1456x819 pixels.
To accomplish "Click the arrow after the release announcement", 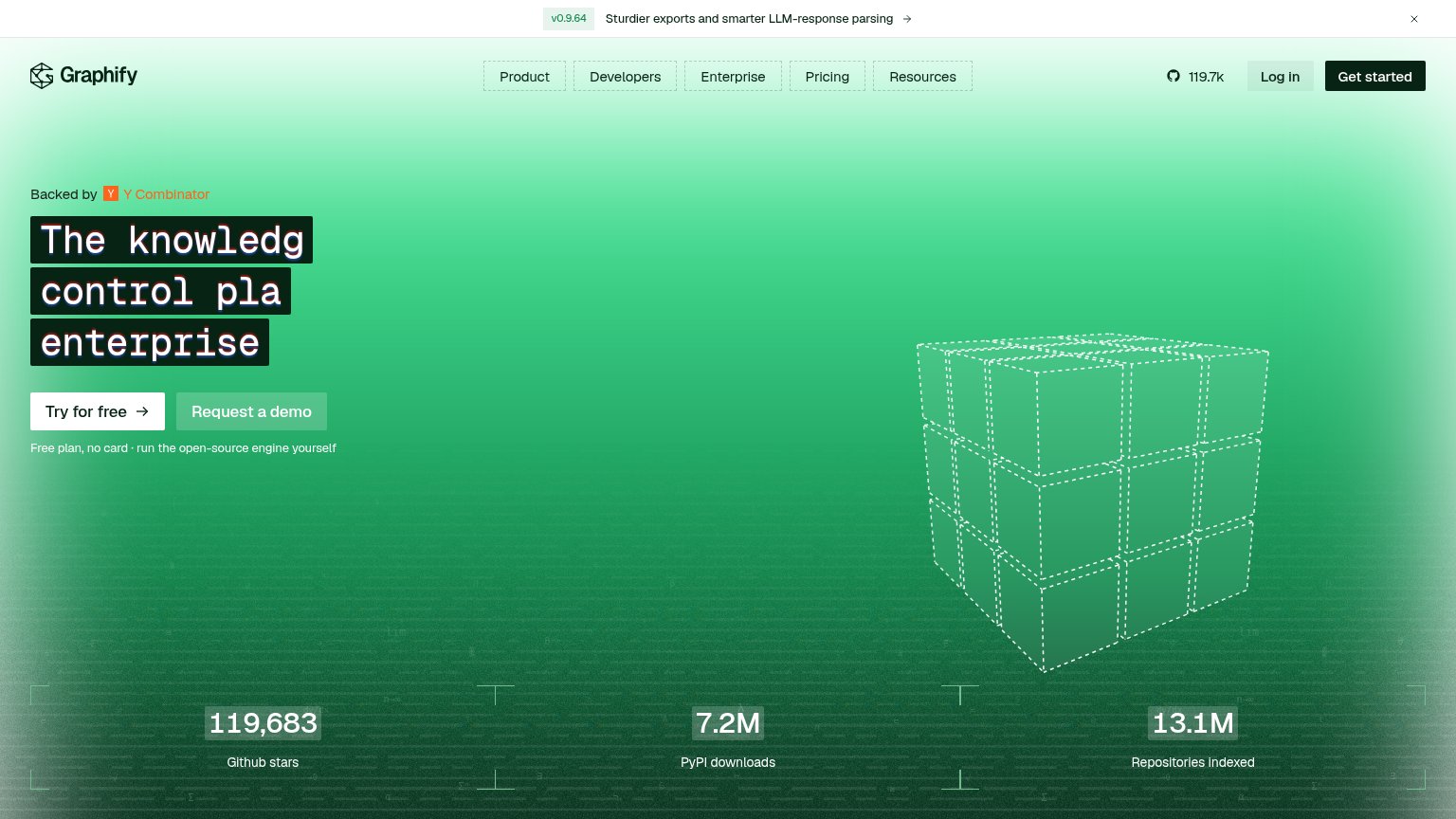I will 907,19.
